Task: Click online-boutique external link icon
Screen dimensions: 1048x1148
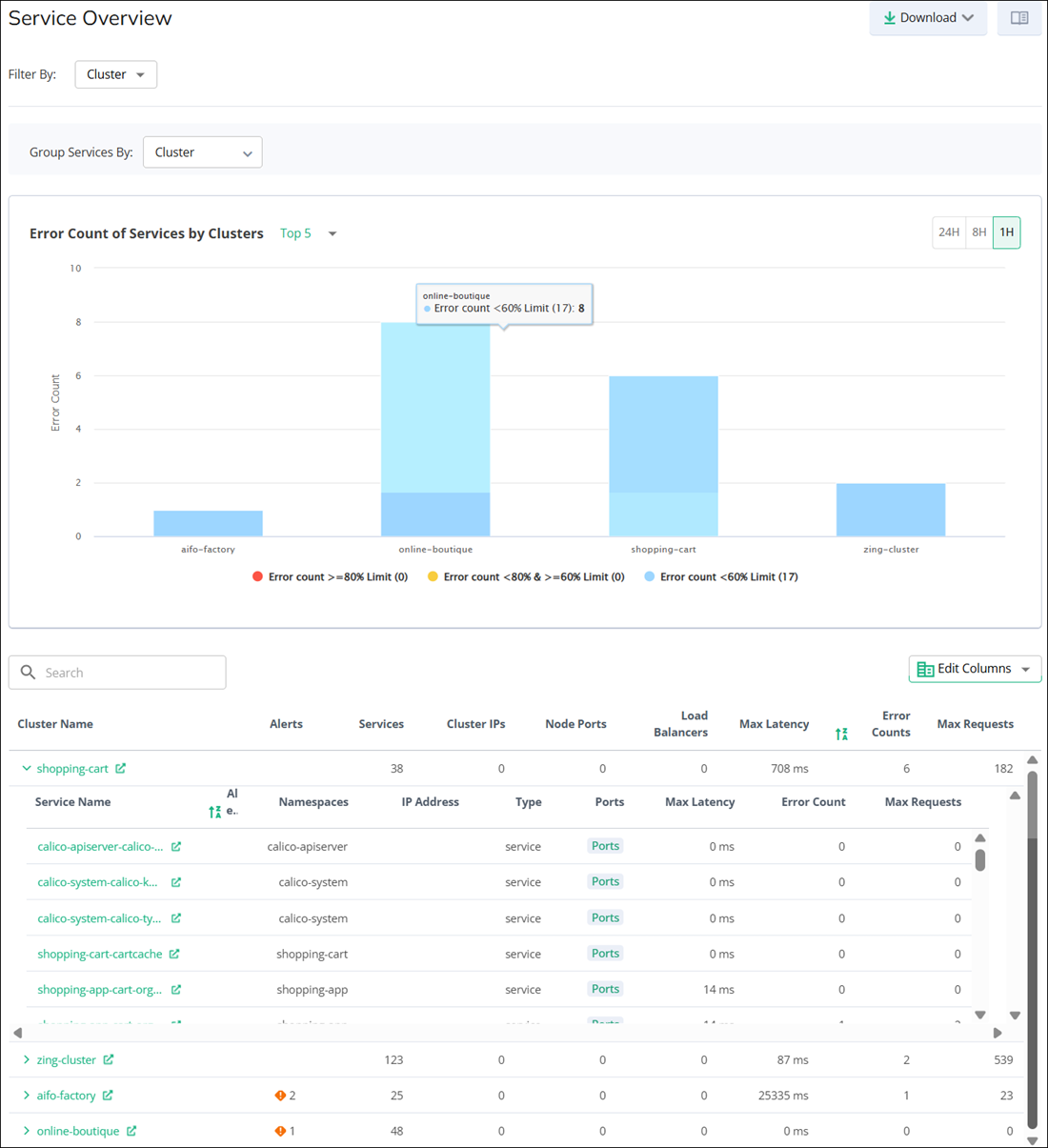Action: (131, 1131)
